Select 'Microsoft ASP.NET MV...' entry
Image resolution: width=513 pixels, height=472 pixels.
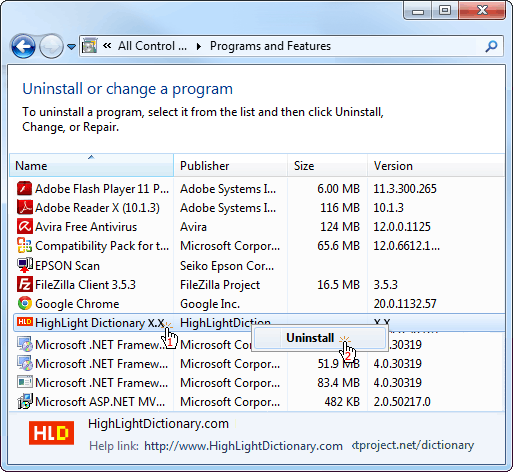[x=100, y=402]
